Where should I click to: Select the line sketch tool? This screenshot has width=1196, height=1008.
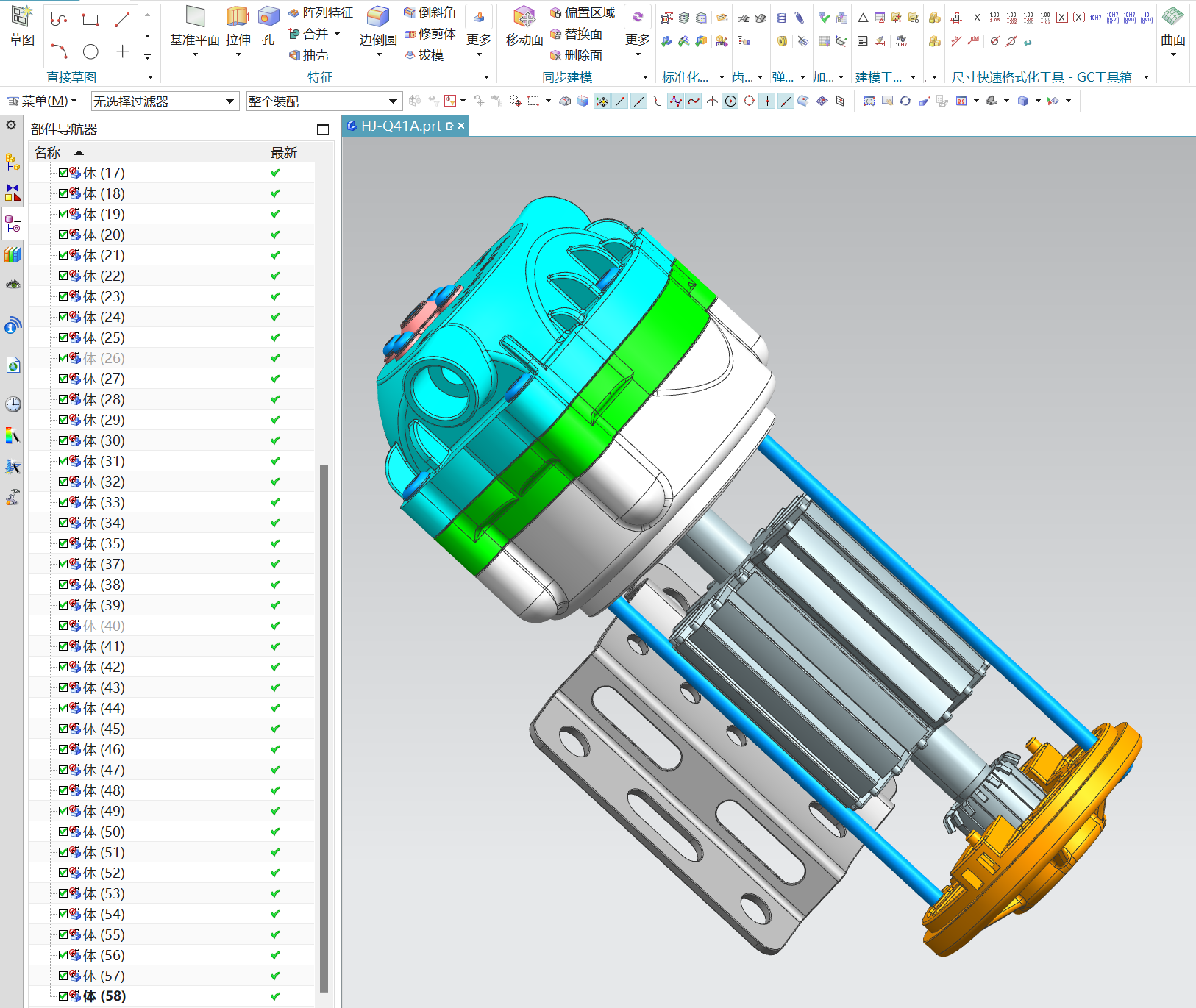tap(122, 20)
